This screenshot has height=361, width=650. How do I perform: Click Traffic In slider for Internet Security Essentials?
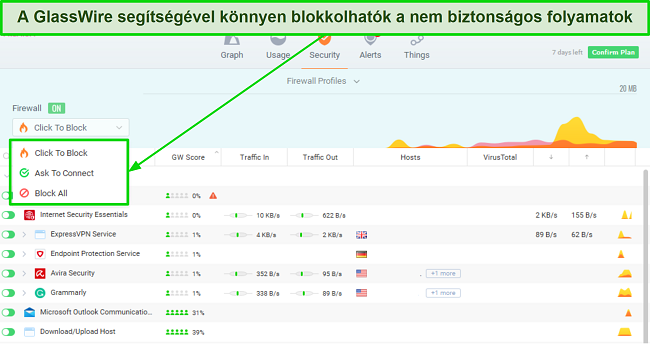[238, 216]
